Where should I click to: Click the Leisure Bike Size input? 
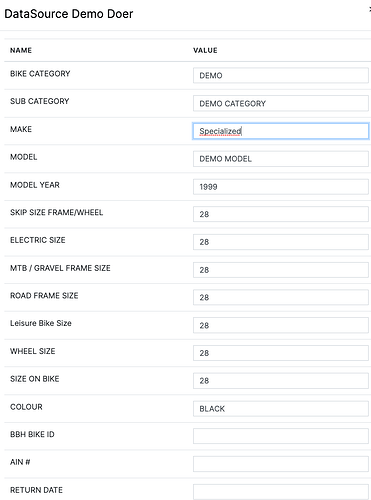(x=281, y=325)
